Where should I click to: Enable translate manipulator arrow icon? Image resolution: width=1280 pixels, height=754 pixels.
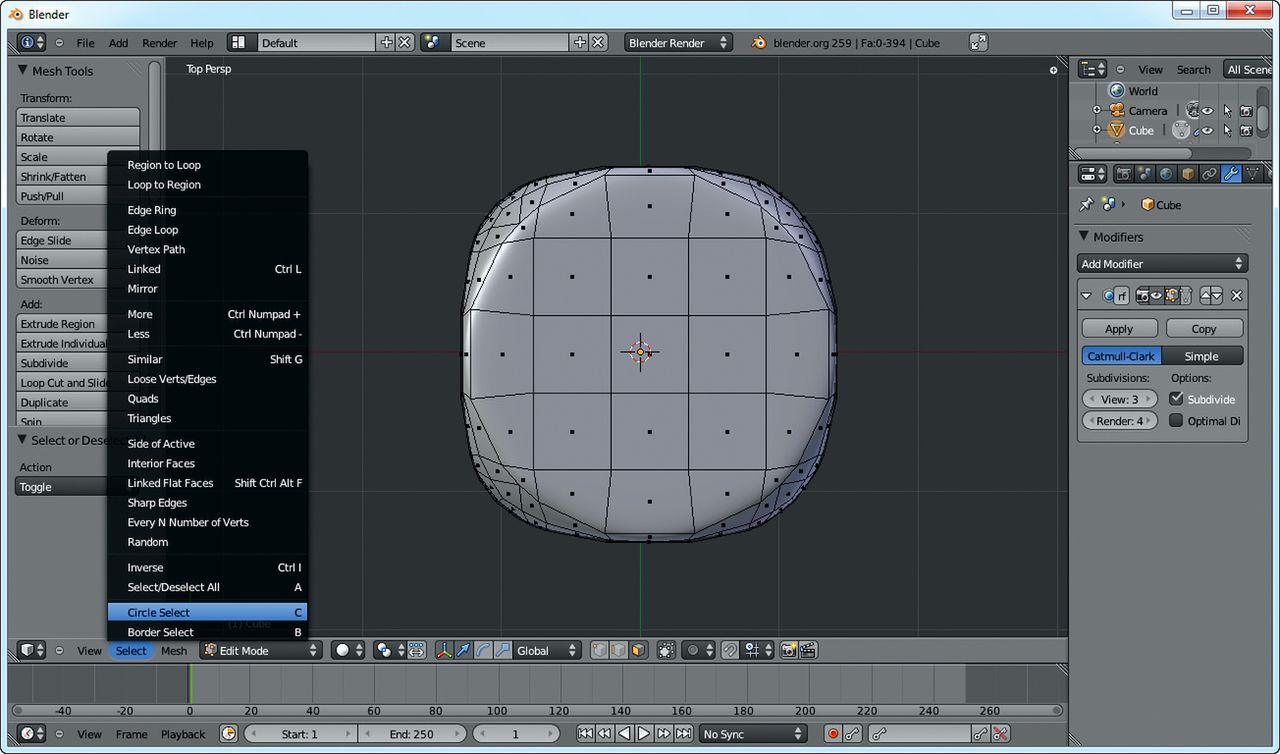pos(463,650)
